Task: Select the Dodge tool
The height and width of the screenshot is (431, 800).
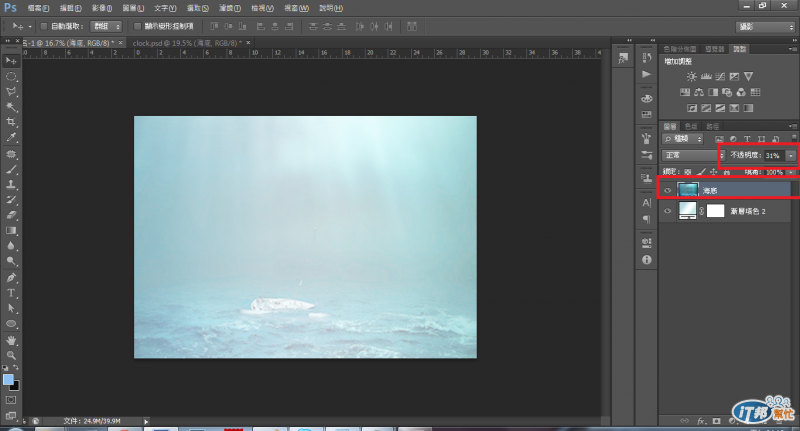Action: (x=11, y=261)
